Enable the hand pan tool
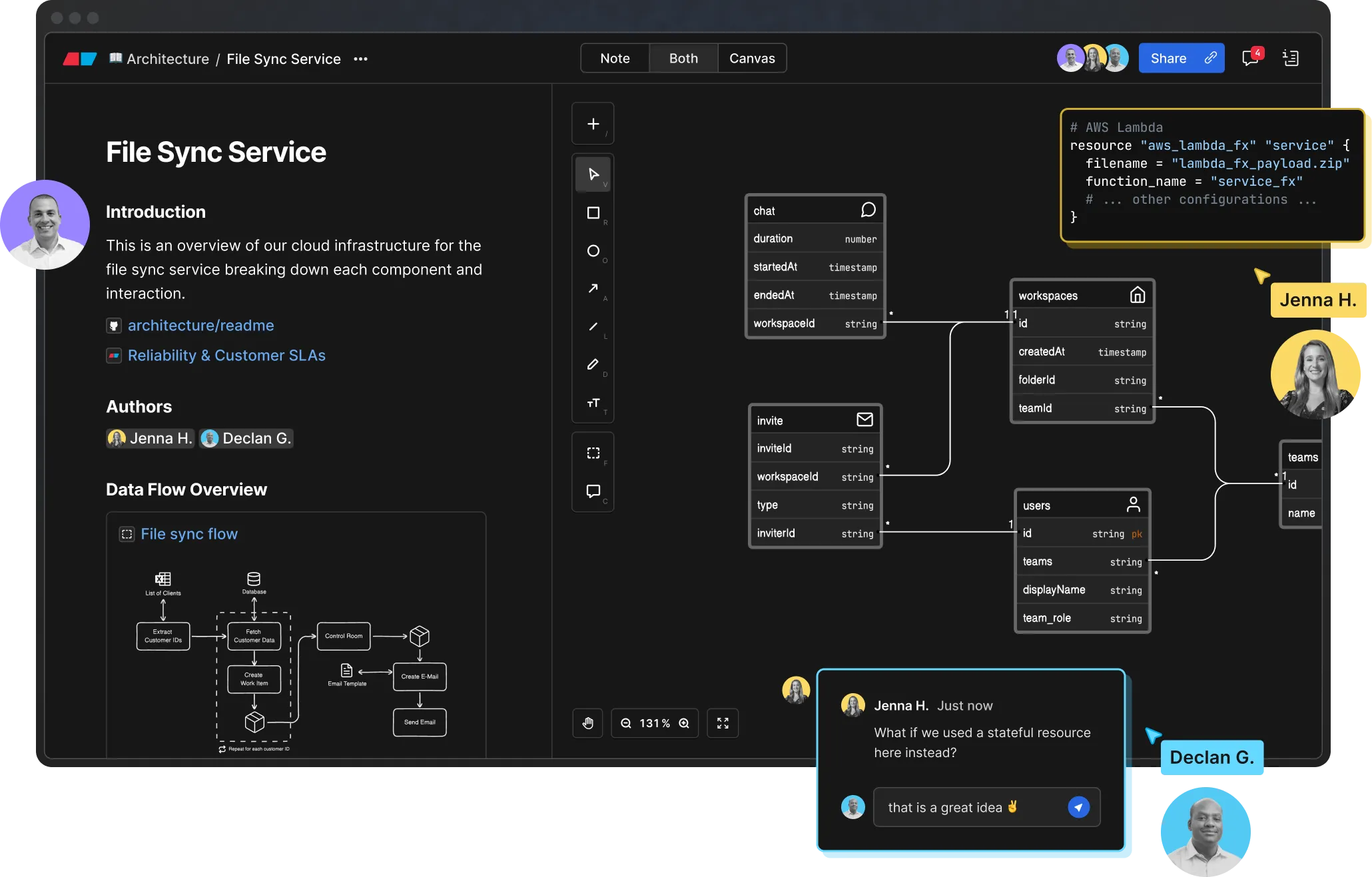Image resolution: width=1372 pixels, height=877 pixels. (x=588, y=723)
